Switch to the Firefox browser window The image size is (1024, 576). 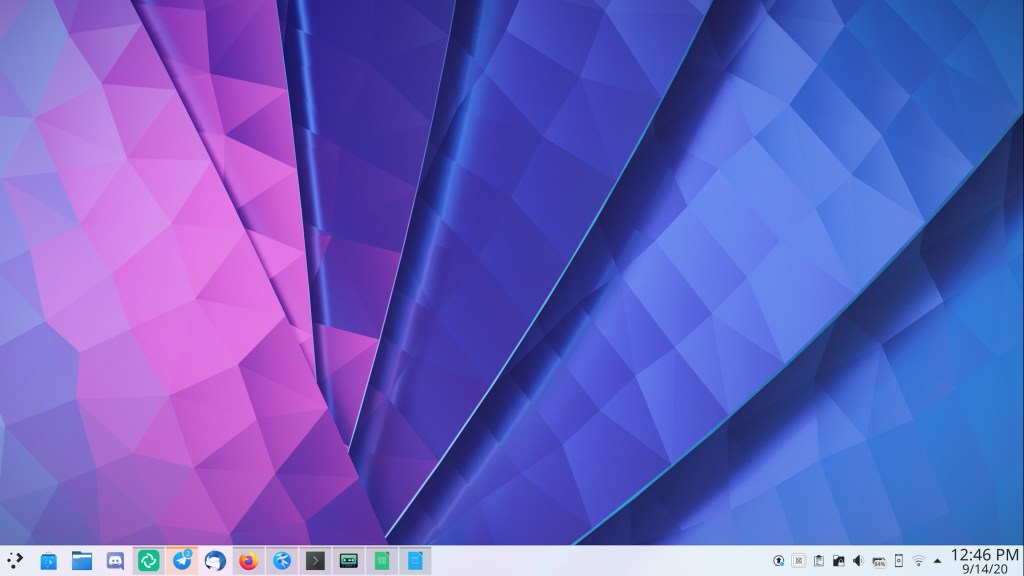pyautogui.click(x=248, y=561)
